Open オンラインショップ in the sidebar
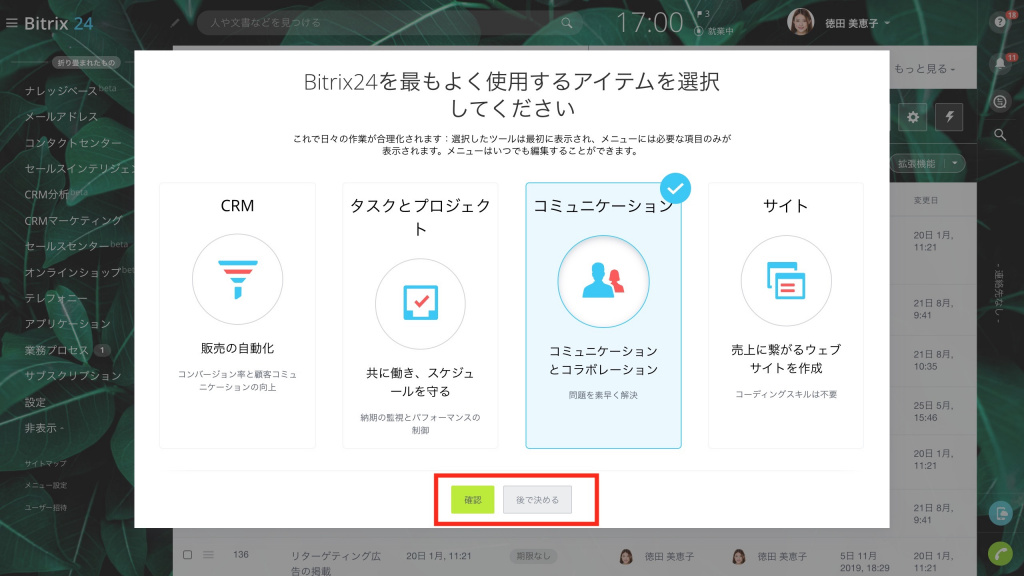Viewport: 1024px width, 576px height. (72, 272)
